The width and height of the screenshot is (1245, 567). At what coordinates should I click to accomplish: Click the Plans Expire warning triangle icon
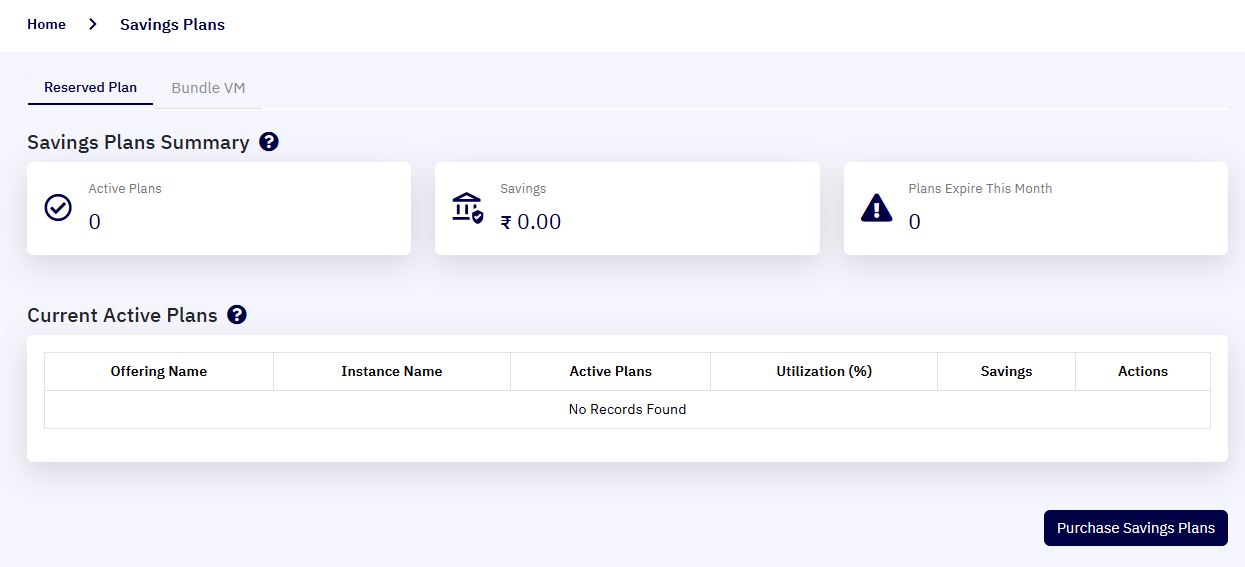click(x=876, y=208)
